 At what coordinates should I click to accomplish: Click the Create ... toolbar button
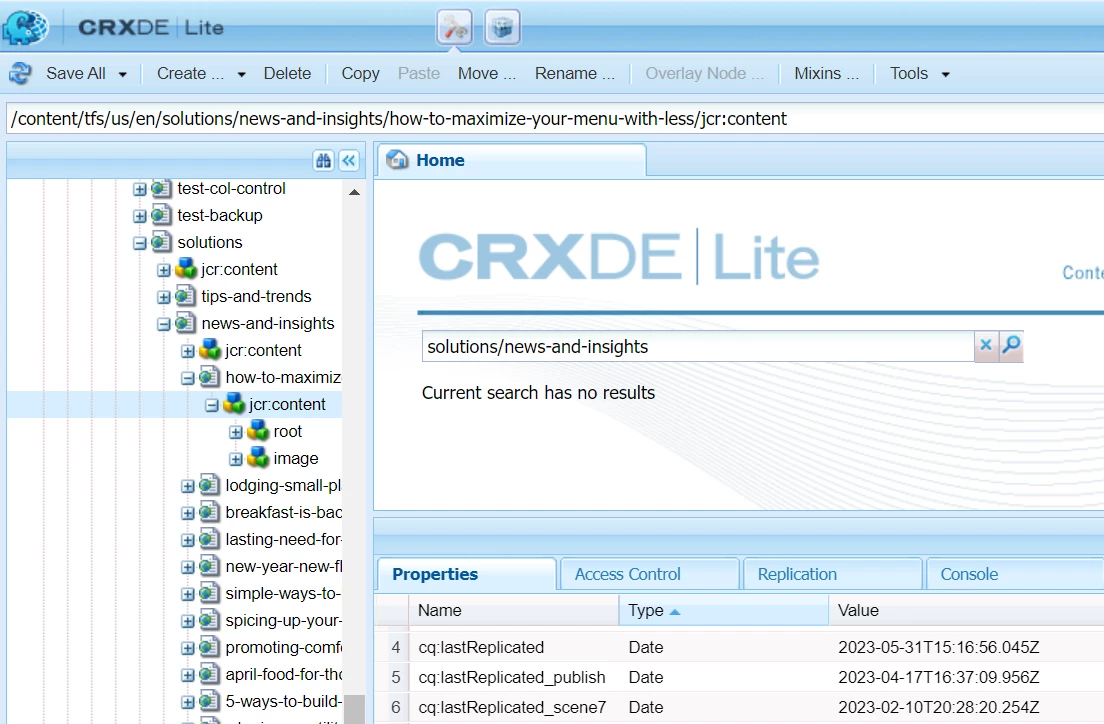tap(190, 73)
